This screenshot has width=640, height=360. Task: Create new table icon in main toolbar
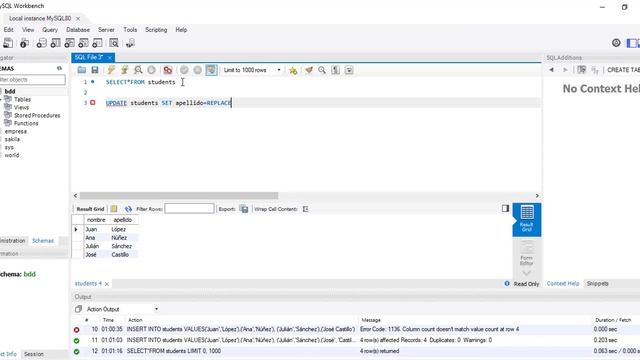pyautogui.click(x=55, y=43)
